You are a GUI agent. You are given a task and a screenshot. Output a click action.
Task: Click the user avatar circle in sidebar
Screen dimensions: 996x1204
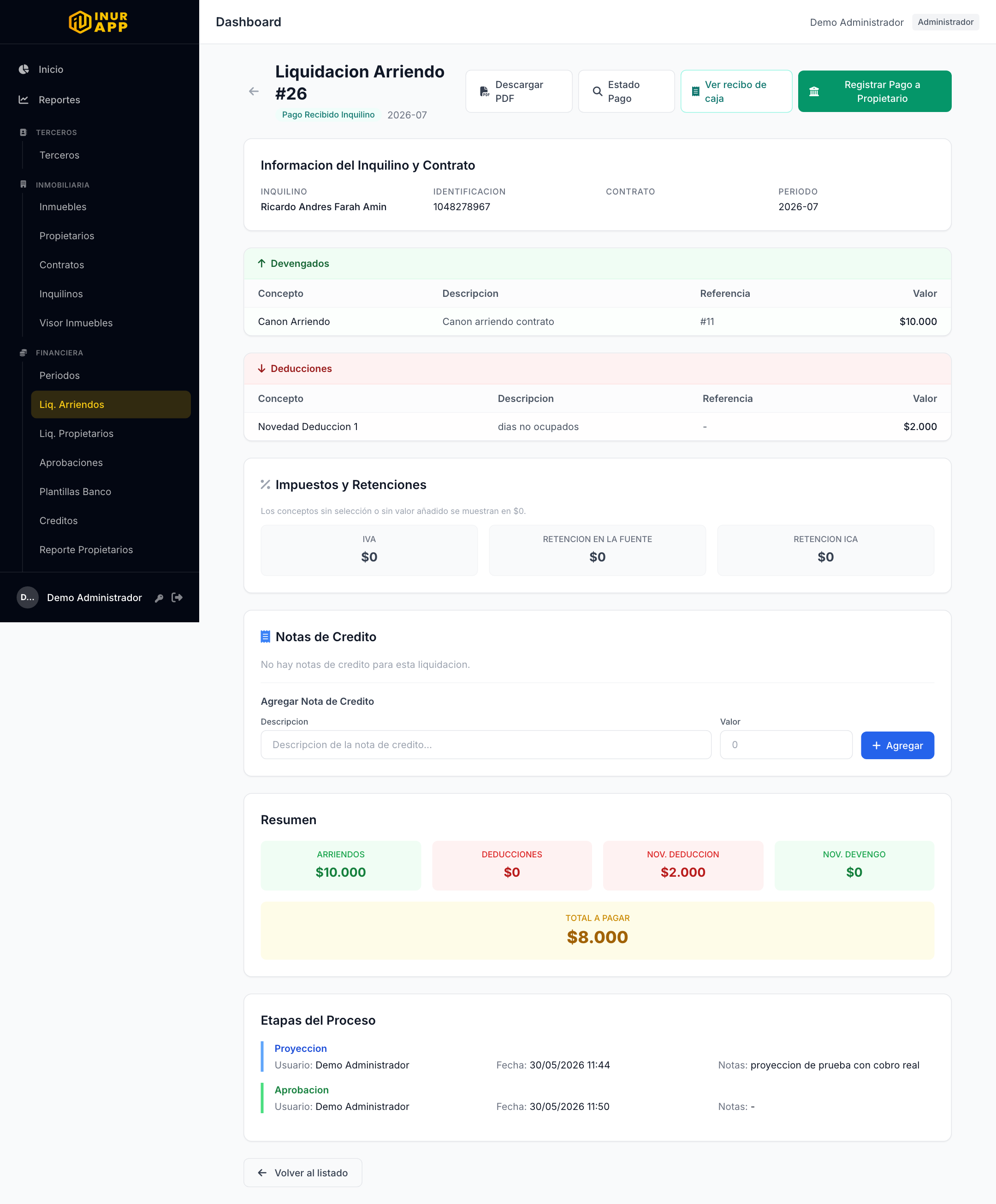point(28,597)
